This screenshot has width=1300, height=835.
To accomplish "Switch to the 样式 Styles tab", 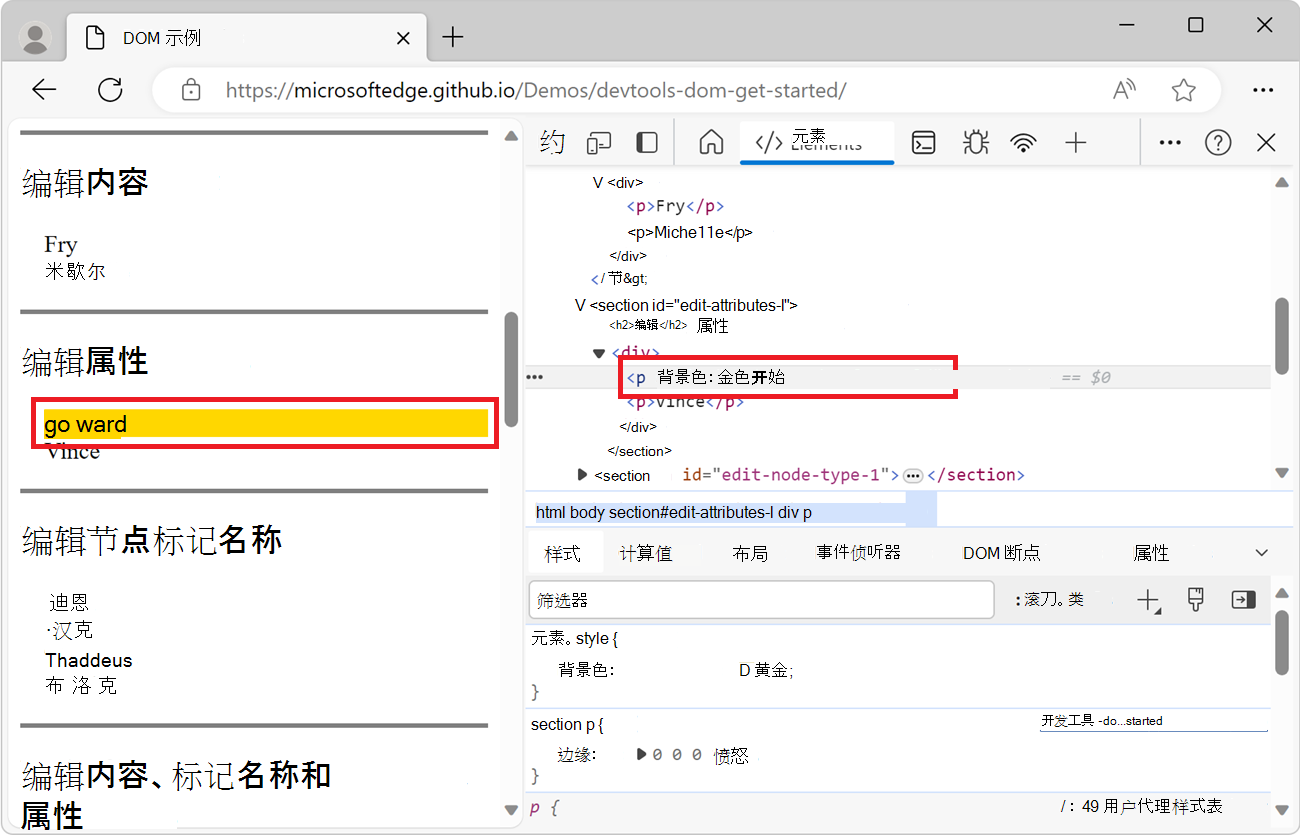I will click(563, 553).
